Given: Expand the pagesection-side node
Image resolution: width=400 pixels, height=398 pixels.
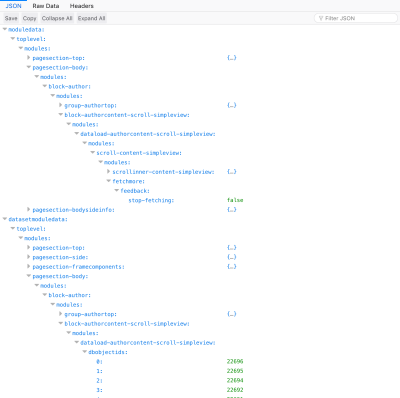Looking at the screenshot, I should coord(29,257).
